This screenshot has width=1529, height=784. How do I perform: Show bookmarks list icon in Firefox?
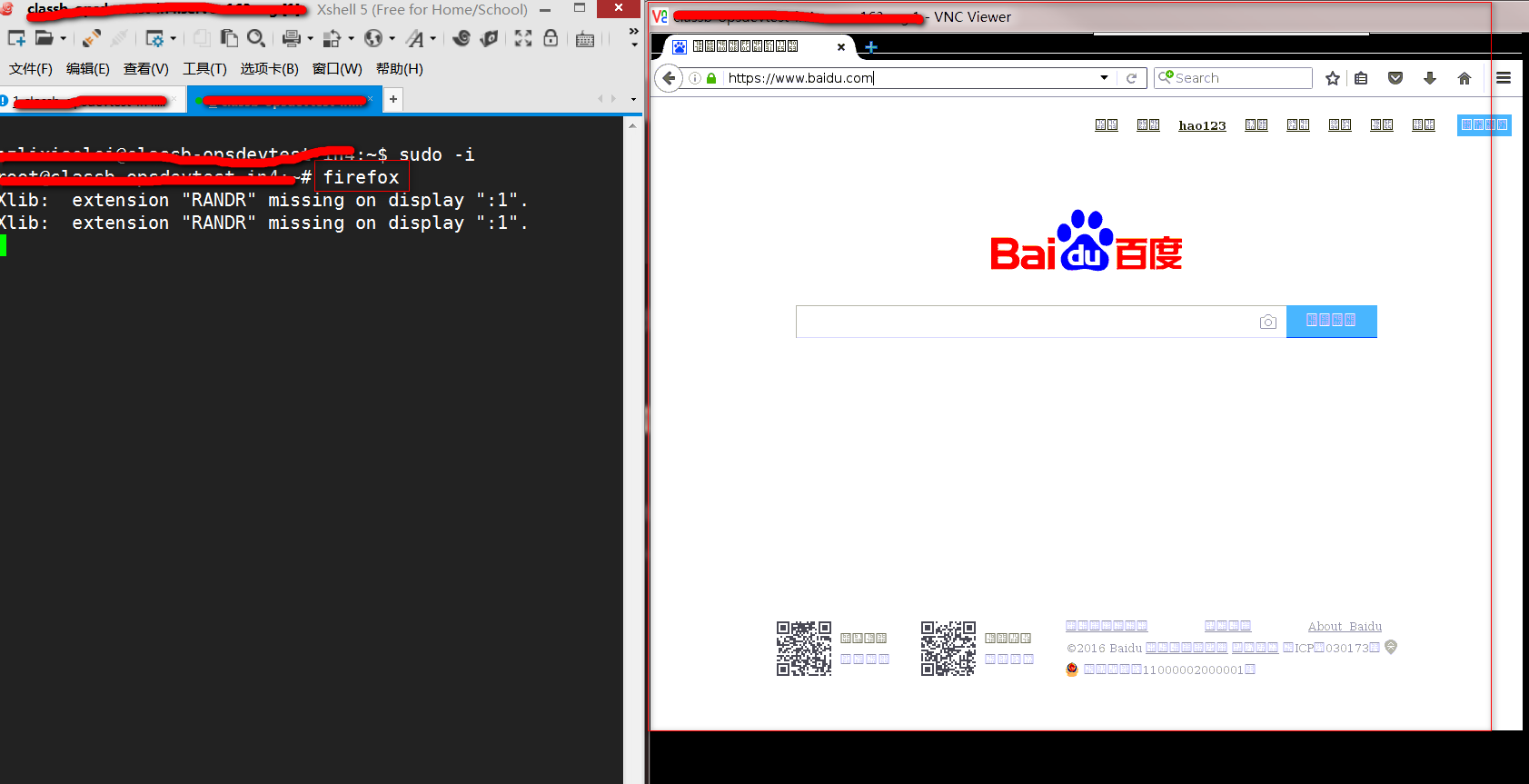(1361, 78)
